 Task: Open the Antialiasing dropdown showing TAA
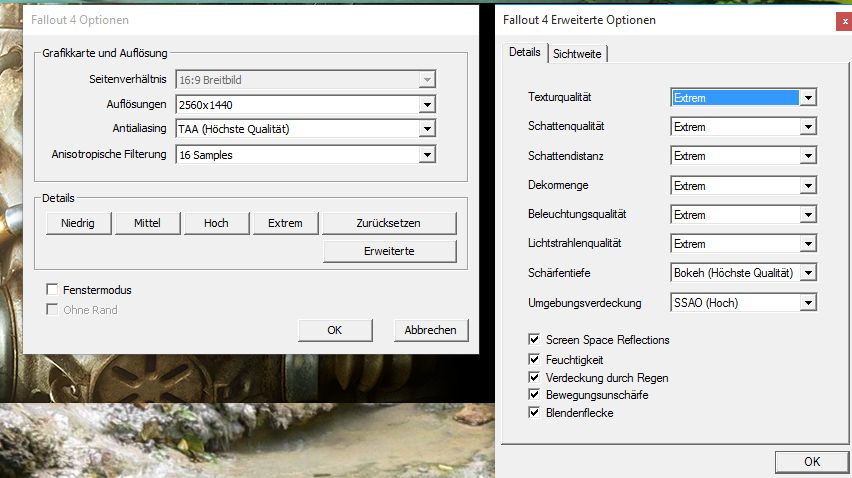coord(305,129)
